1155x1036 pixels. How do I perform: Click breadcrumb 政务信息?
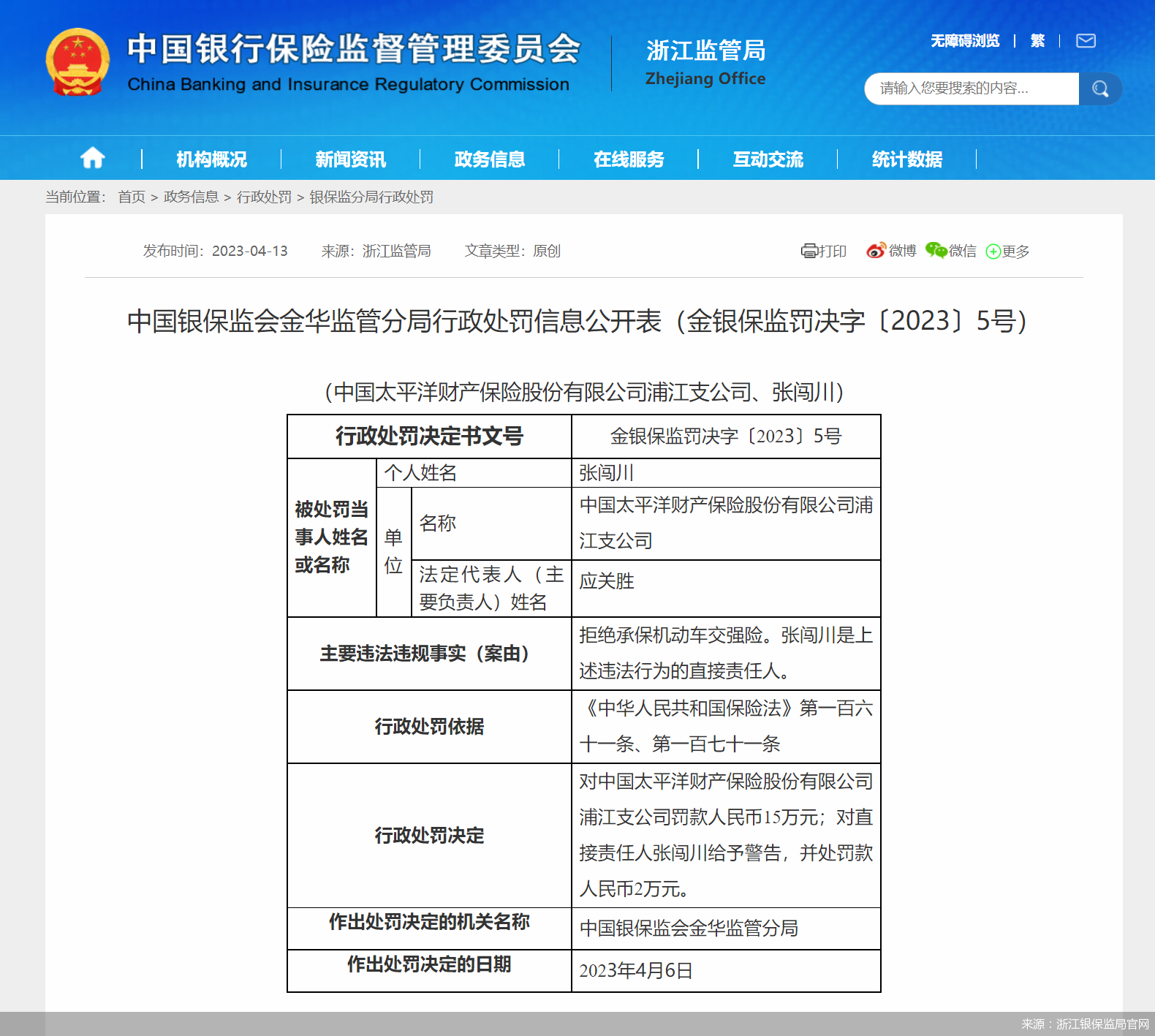tap(191, 197)
